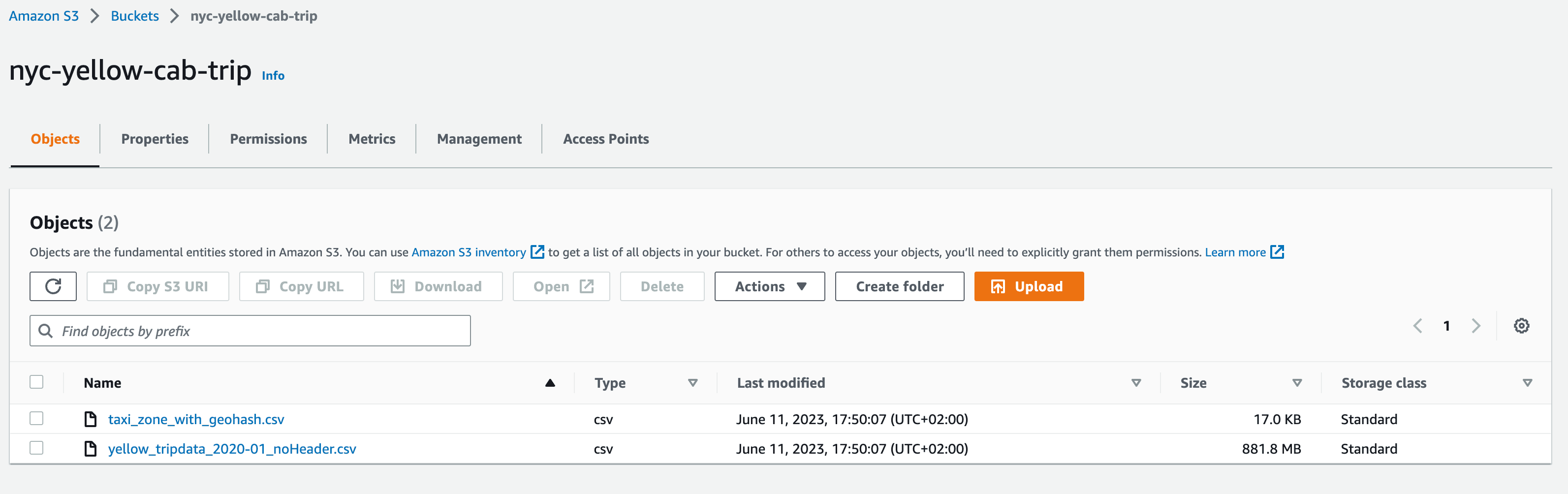The image size is (1568, 494).
Task: Click the Name column header
Action: coord(102,383)
